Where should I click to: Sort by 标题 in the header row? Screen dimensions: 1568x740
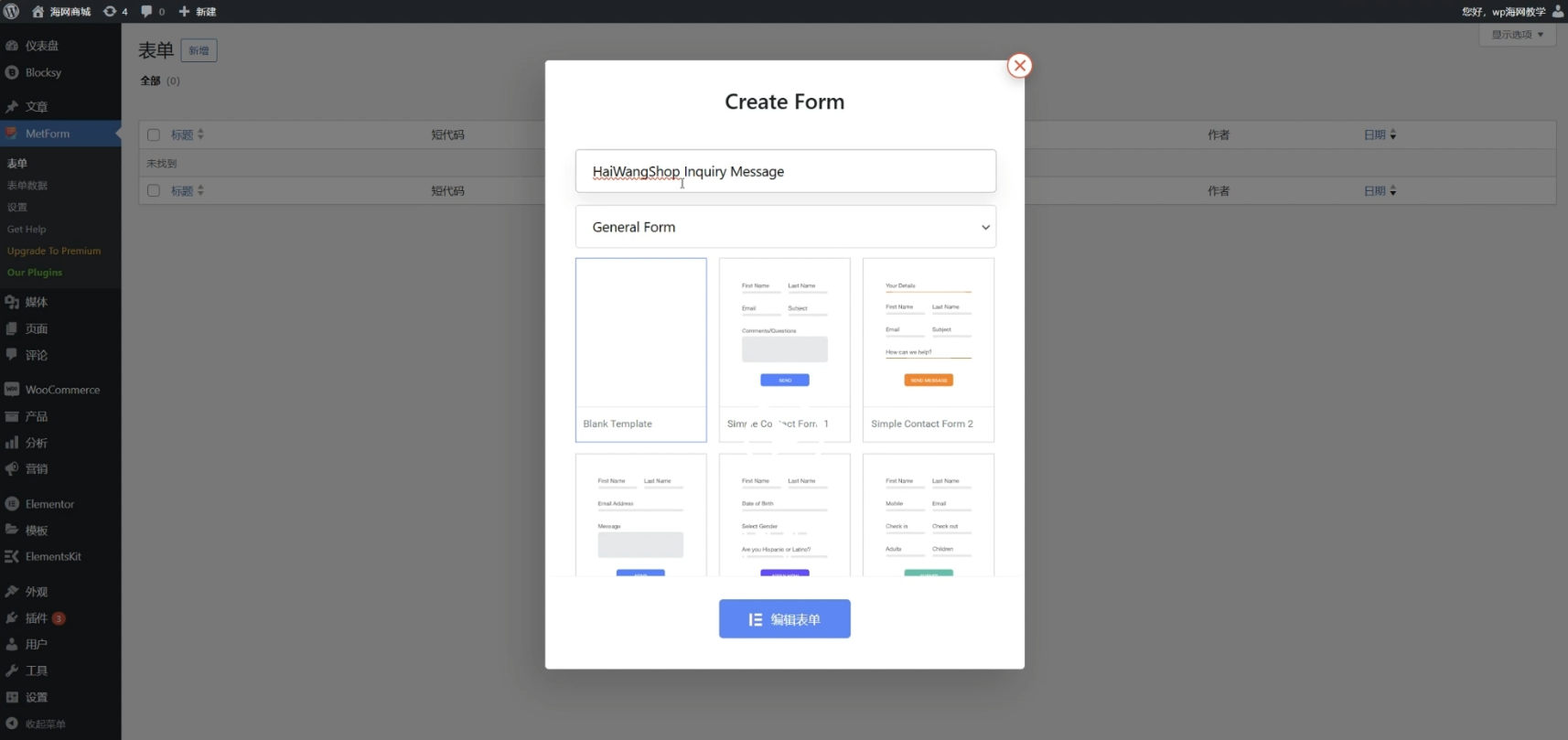pyautogui.click(x=187, y=135)
